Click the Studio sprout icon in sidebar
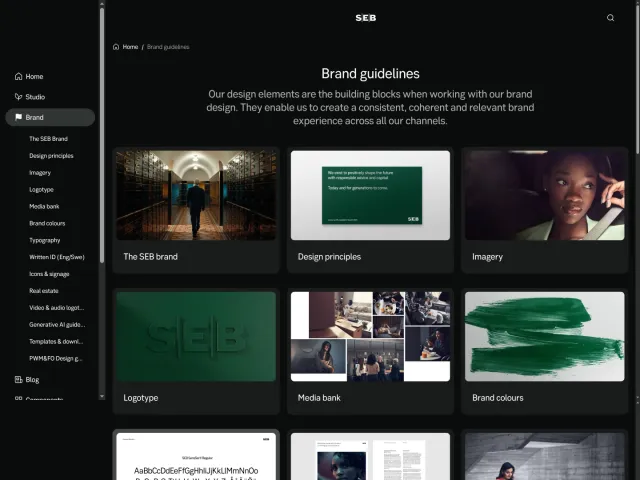This screenshot has width=640, height=480. pos(18,97)
